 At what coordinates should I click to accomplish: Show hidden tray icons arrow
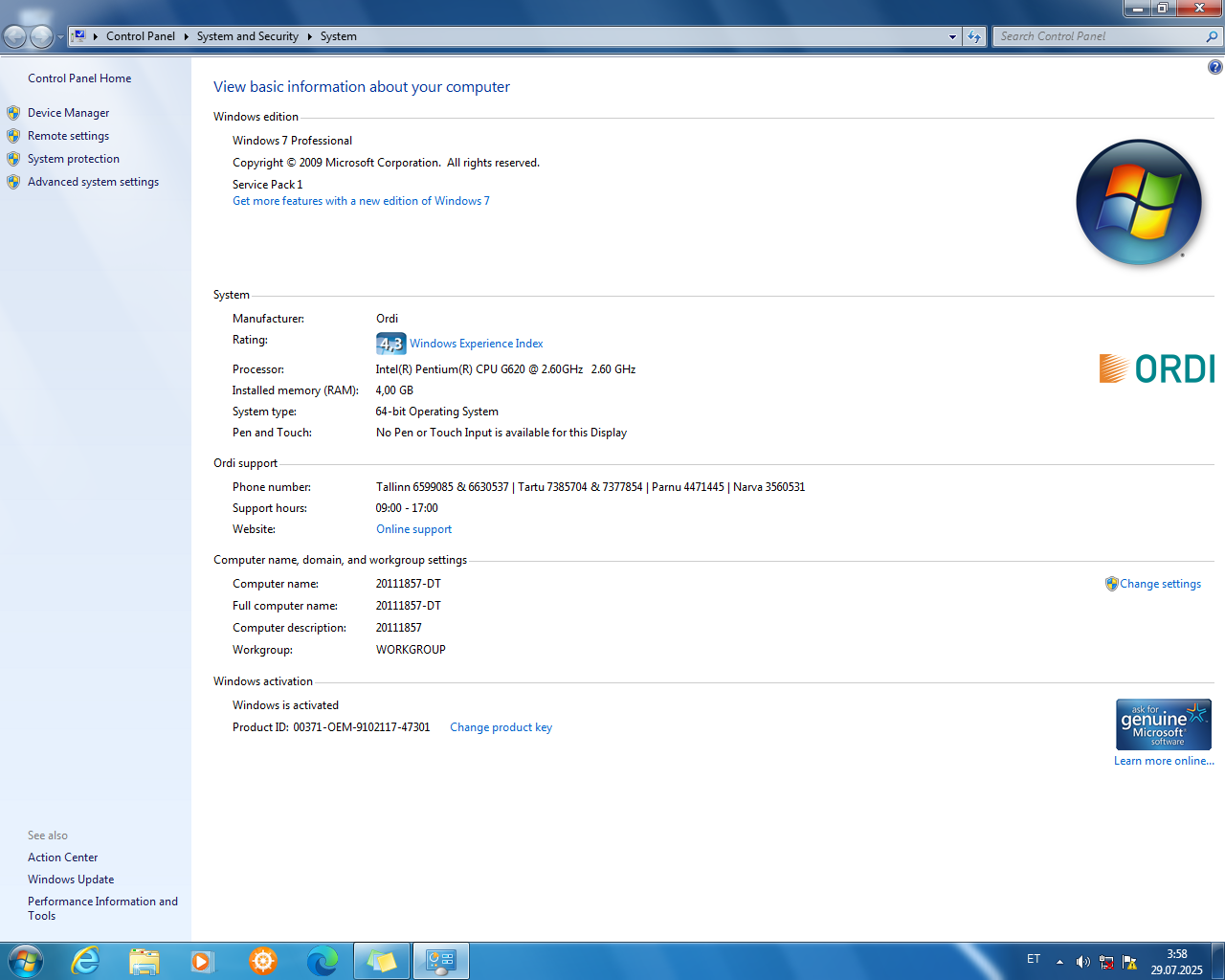[x=1059, y=962]
